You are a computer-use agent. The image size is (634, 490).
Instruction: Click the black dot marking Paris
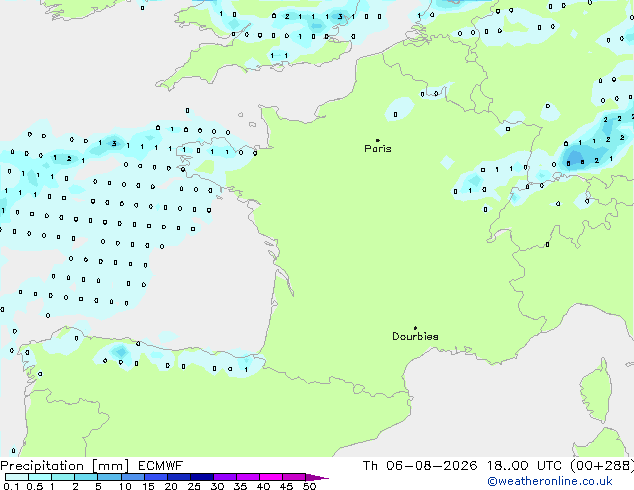click(x=378, y=140)
